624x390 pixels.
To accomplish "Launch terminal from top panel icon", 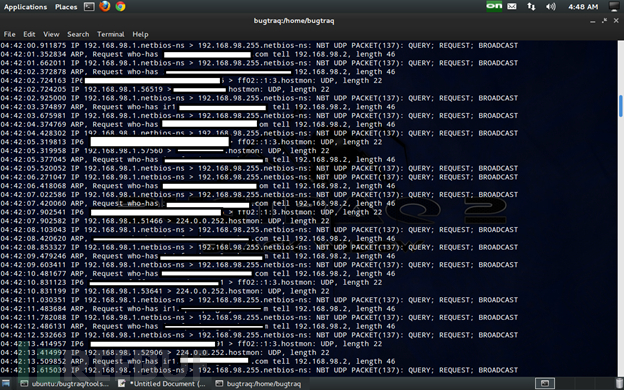I will coord(89,6).
